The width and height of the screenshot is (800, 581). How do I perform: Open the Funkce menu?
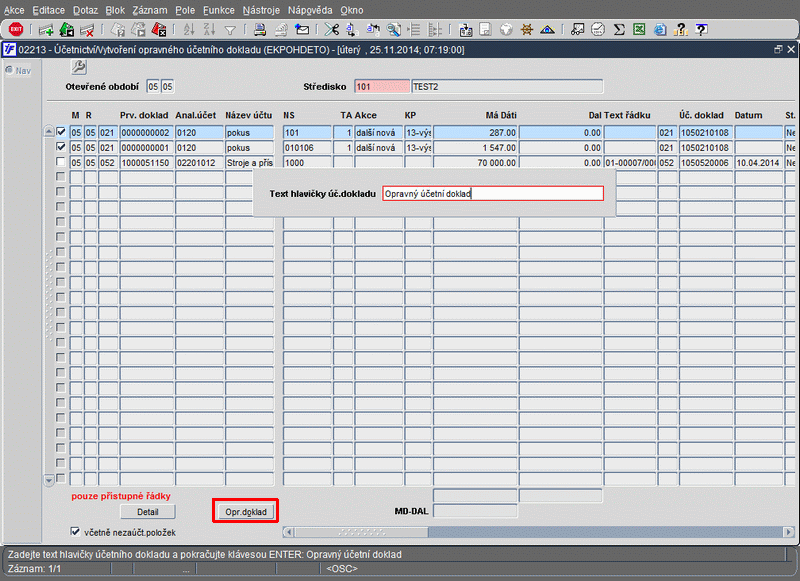[x=218, y=10]
